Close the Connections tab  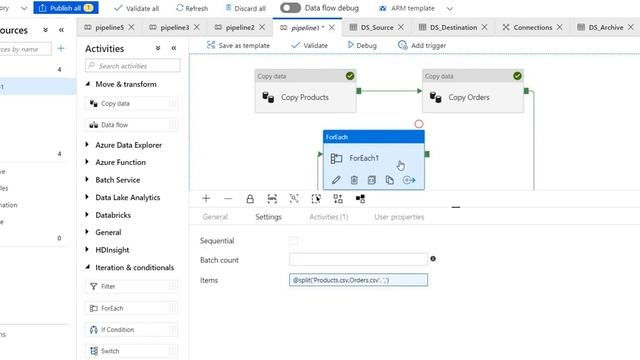pos(560,27)
